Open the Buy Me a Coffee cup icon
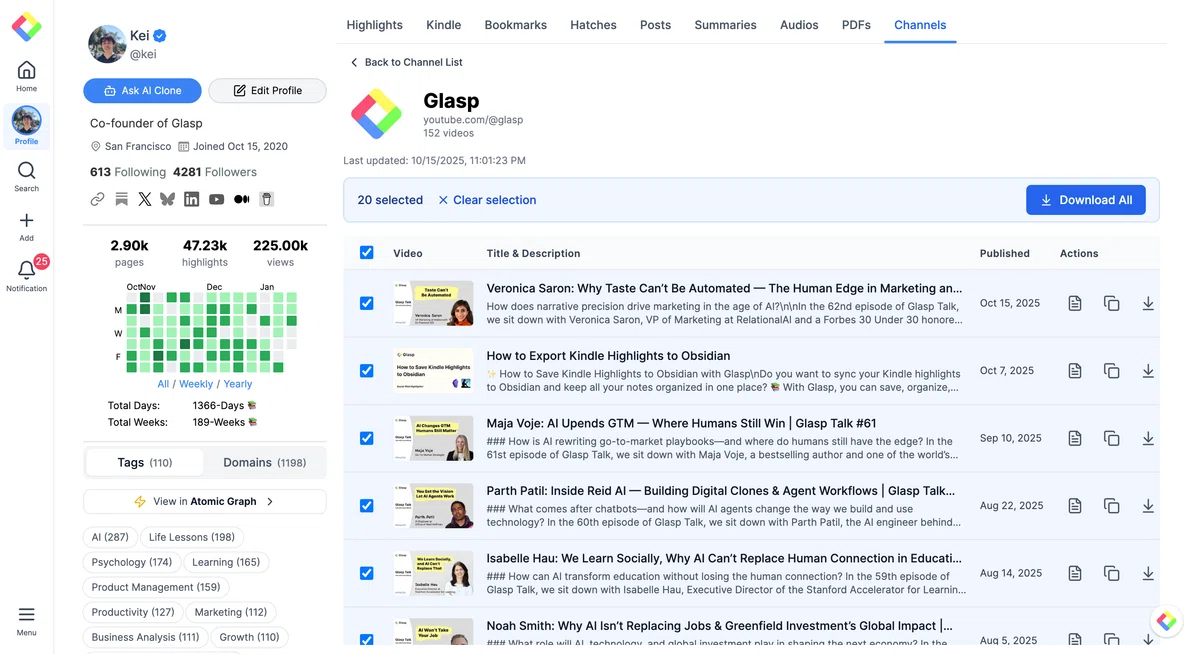Viewport: 1200px width, 654px height. [266, 199]
